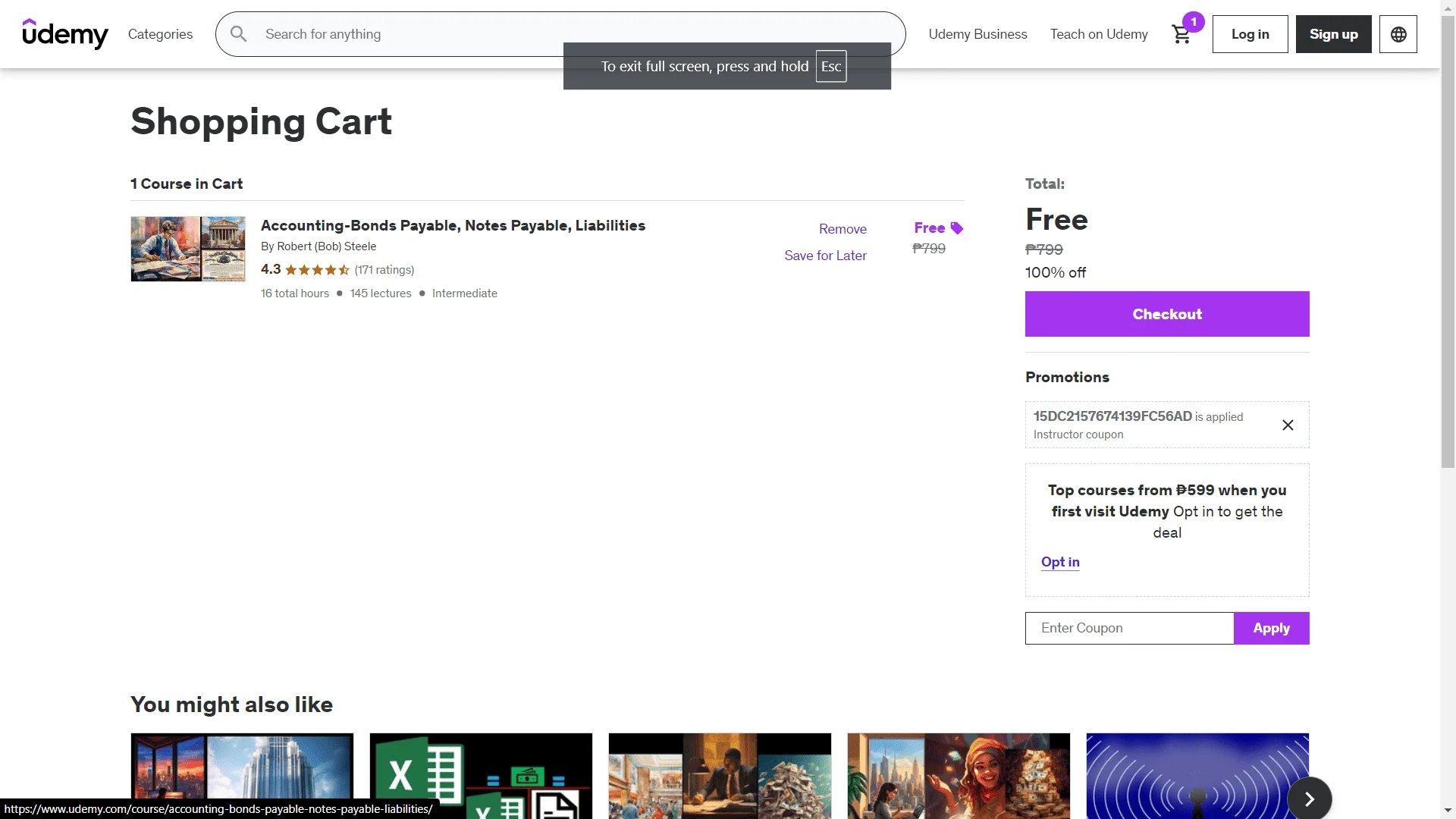Click the accounting course thumbnail in cart
The width and height of the screenshot is (1456, 819).
coord(188,249)
